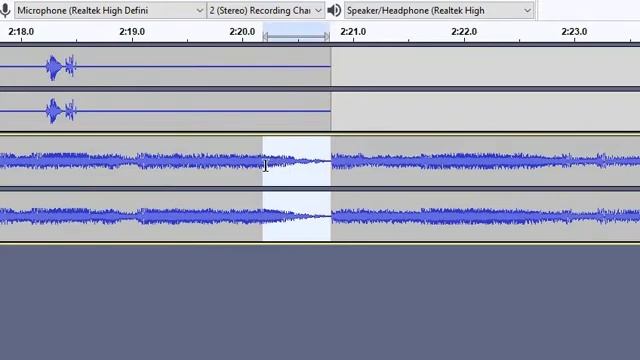This screenshot has height=360, width=640.
Task: Click the 2:23.0 mark on the timeline ruler
Action: click(x=574, y=31)
